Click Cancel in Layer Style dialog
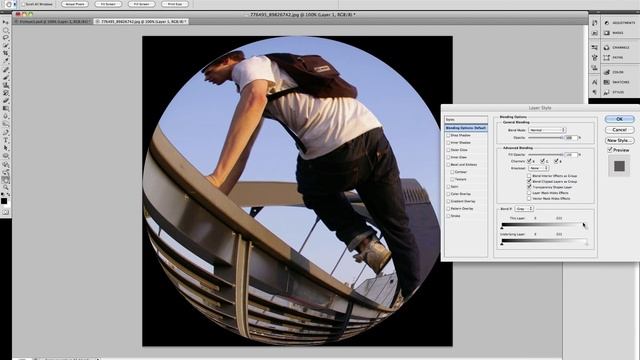 pyautogui.click(x=619, y=129)
